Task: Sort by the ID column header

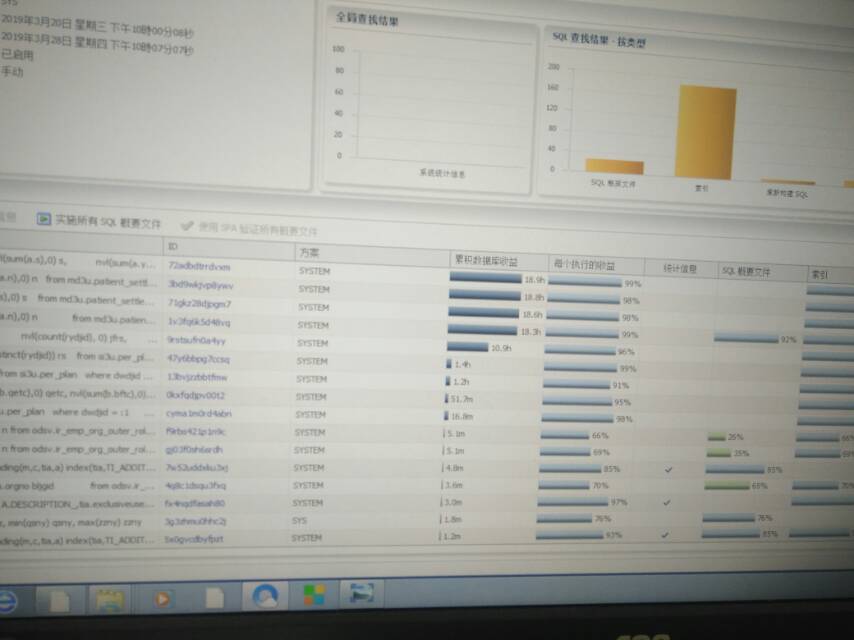Action: tap(173, 246)
